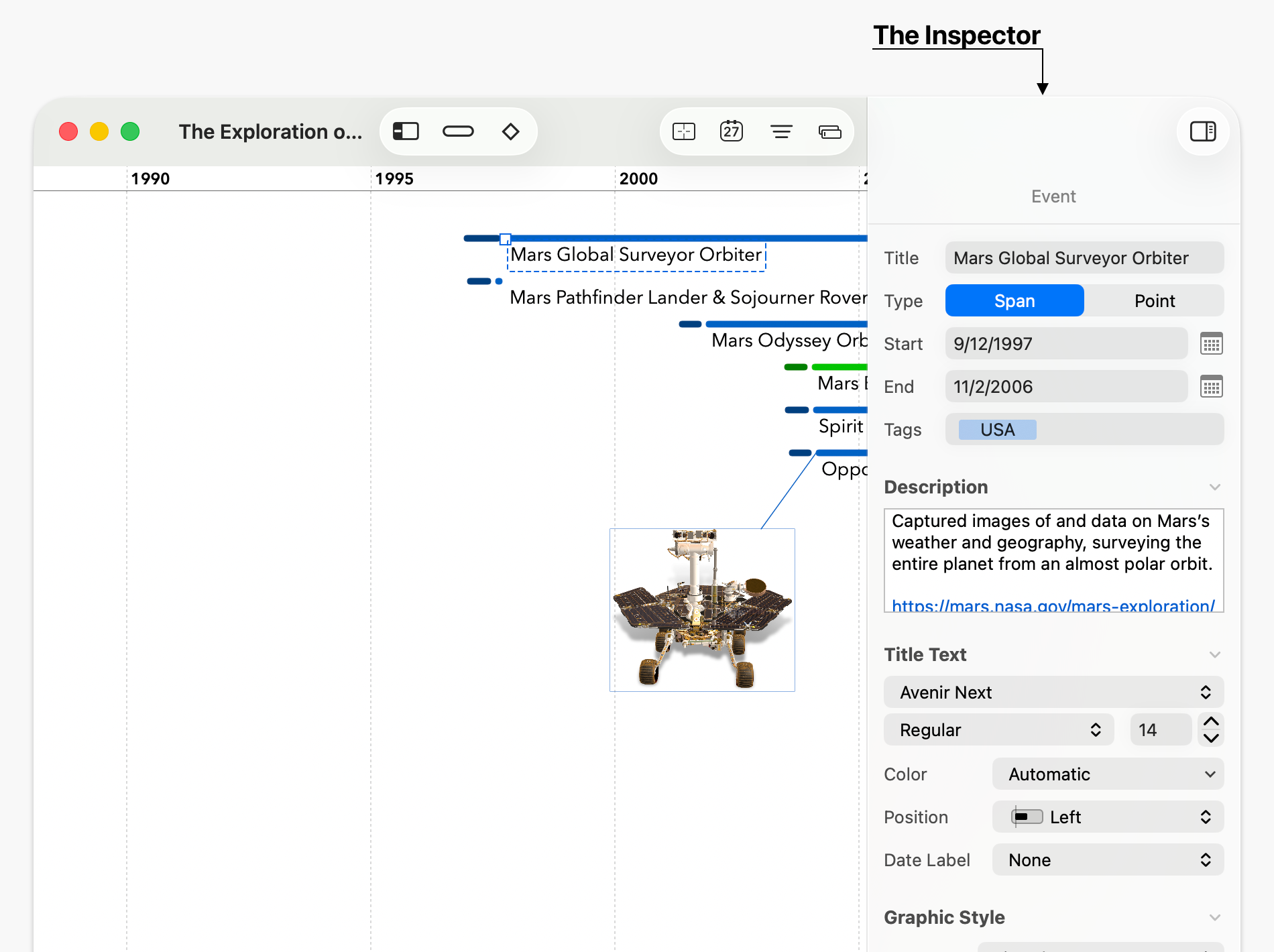Toggle the Inspector sidebar button

pyautogui.click(x=1202, y=131)
